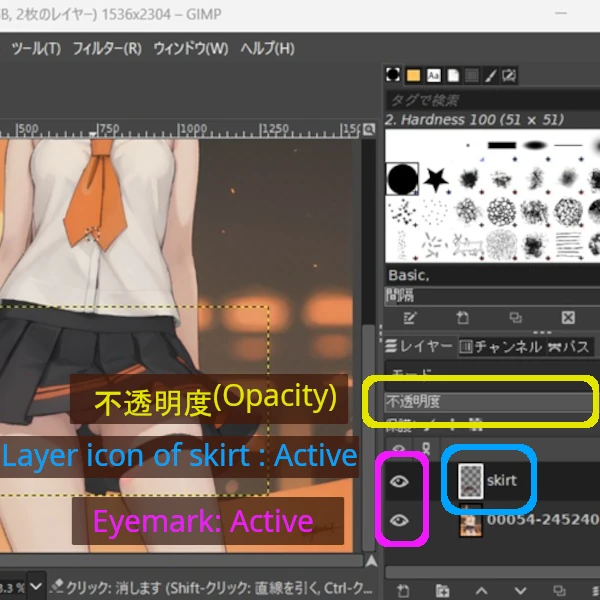Image resolution: width=600 pixels, height=600 pixels.
Task: Open the paintbrush icon dock tab
Action: (491, 75)
